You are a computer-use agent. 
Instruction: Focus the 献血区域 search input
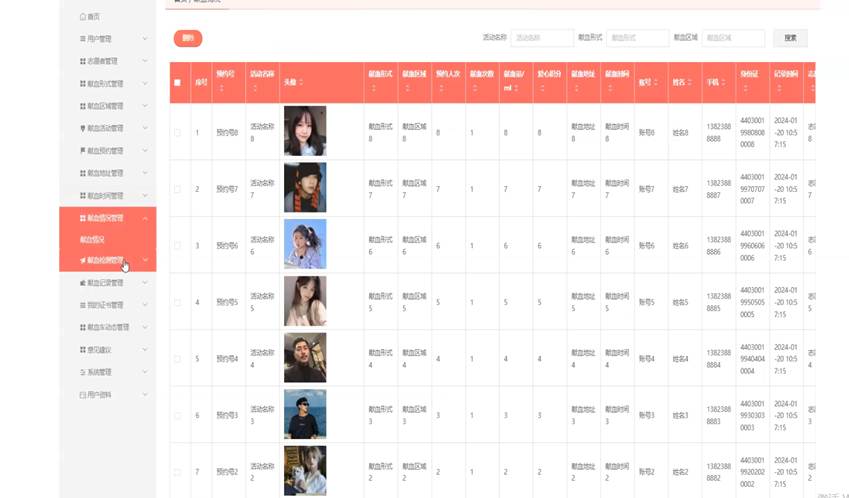coord(733,38)
